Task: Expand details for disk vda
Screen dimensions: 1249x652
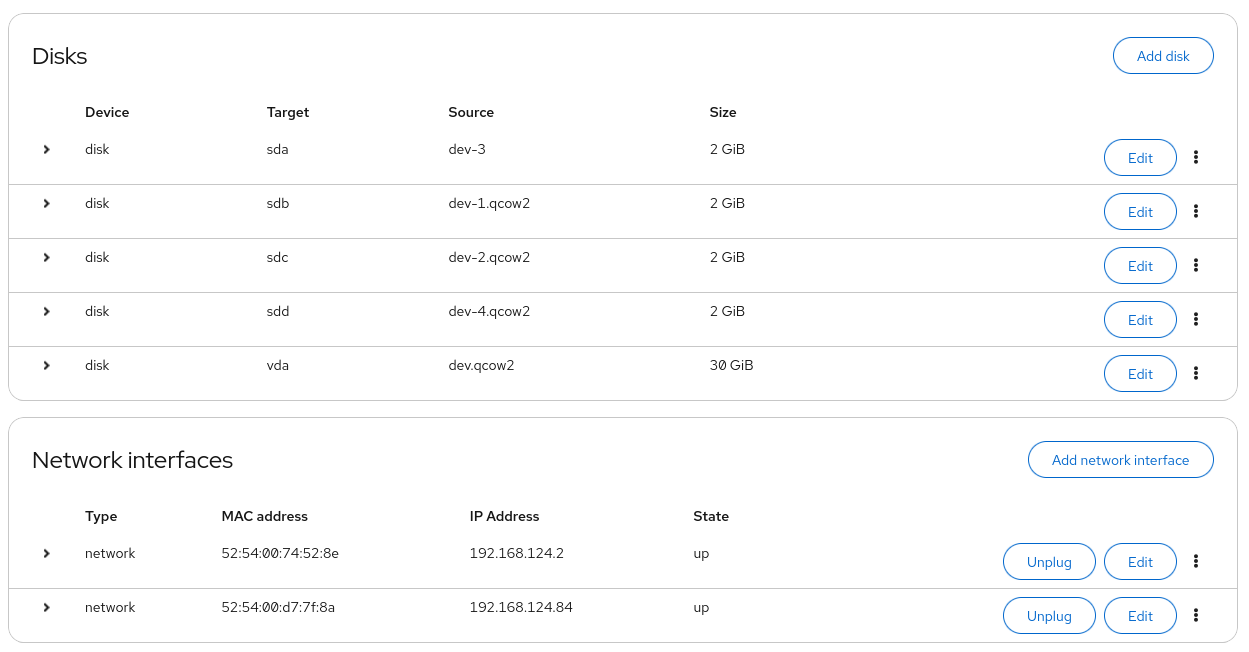Action: click(x=46, y=365)
